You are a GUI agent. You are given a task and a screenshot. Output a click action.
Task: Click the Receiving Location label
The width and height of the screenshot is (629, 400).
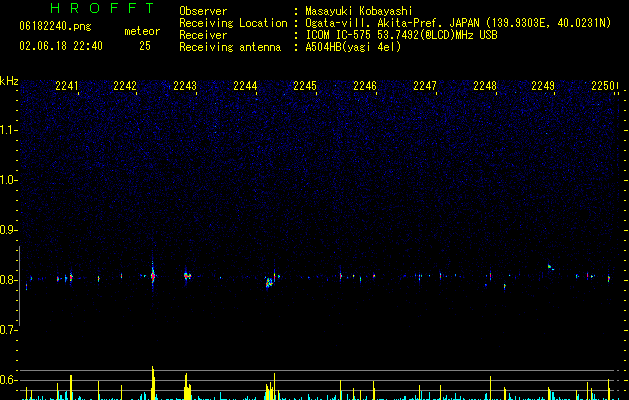233,23
